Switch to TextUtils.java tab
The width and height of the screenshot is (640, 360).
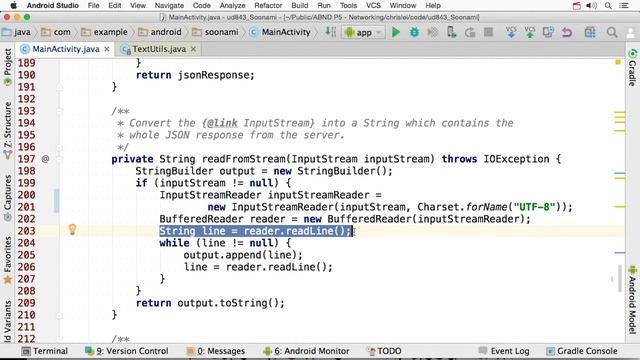[x=159, y=49]
